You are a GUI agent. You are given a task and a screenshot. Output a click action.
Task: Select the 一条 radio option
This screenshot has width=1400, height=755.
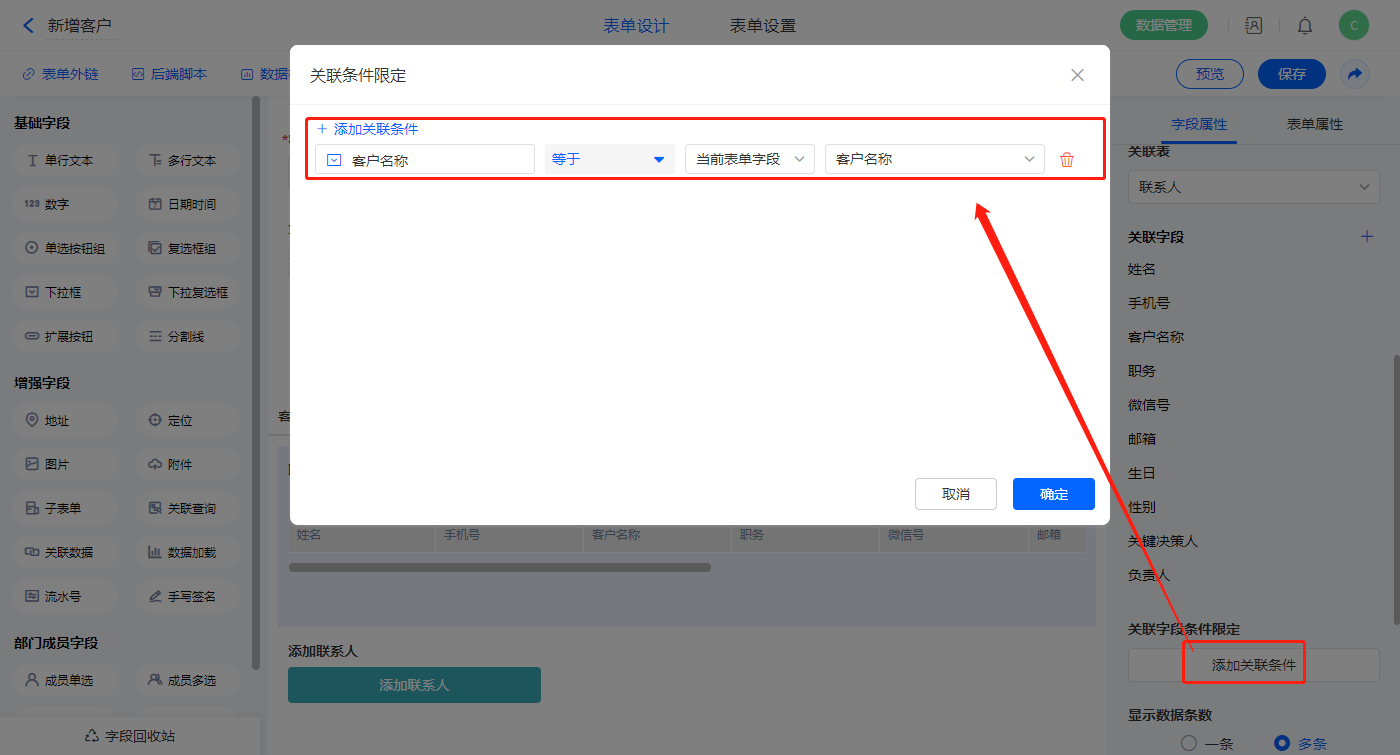[x=1189, y=743]
